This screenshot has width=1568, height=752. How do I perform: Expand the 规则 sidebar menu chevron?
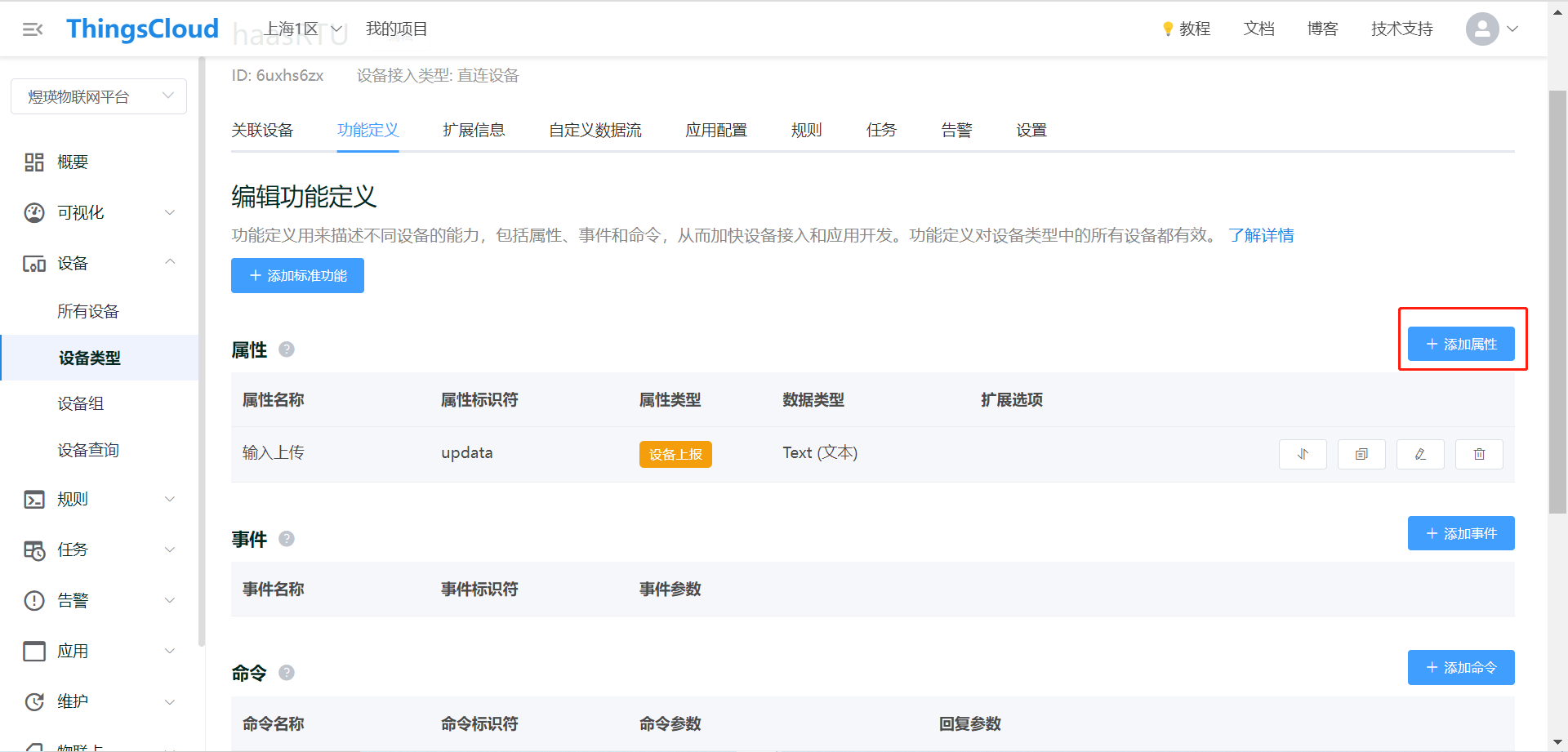point(170,499)
